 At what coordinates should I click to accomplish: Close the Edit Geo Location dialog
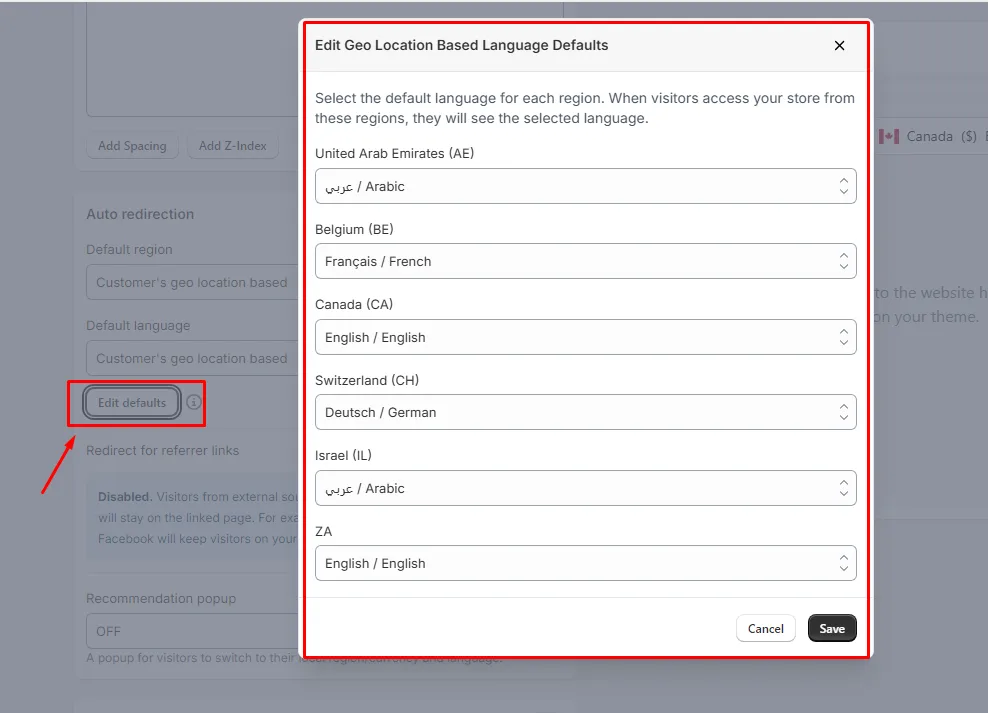[839, 45]
